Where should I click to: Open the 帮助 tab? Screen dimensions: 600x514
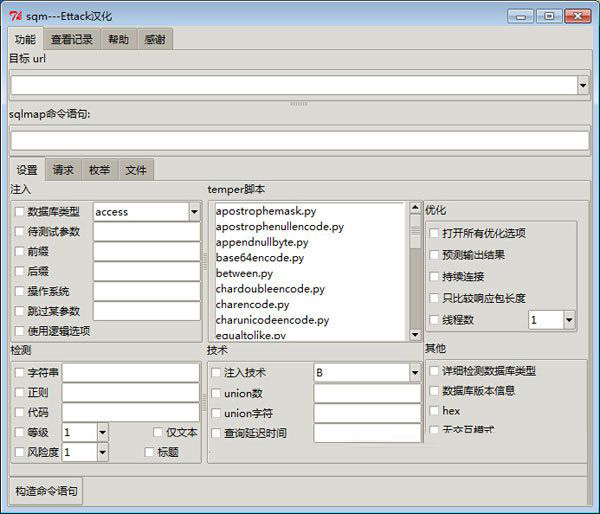pos(119,39)
